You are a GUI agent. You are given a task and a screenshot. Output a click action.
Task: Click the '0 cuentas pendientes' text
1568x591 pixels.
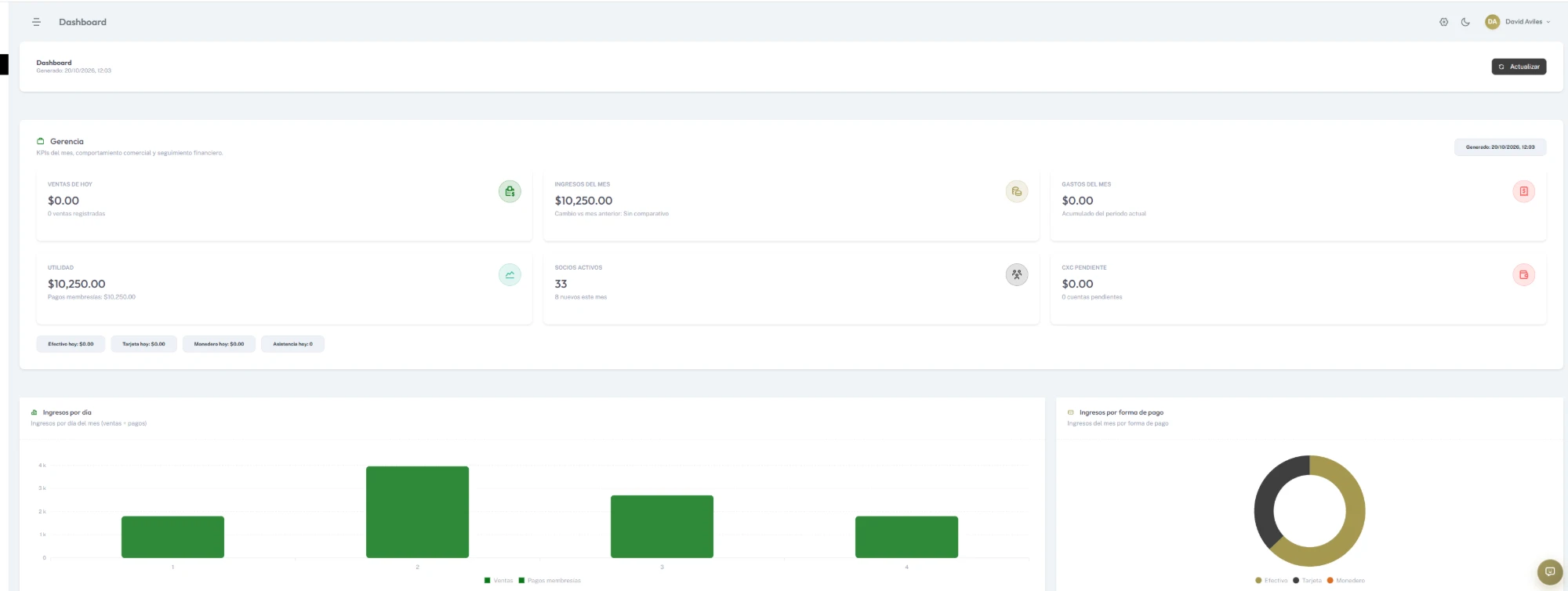[1091, 297]
